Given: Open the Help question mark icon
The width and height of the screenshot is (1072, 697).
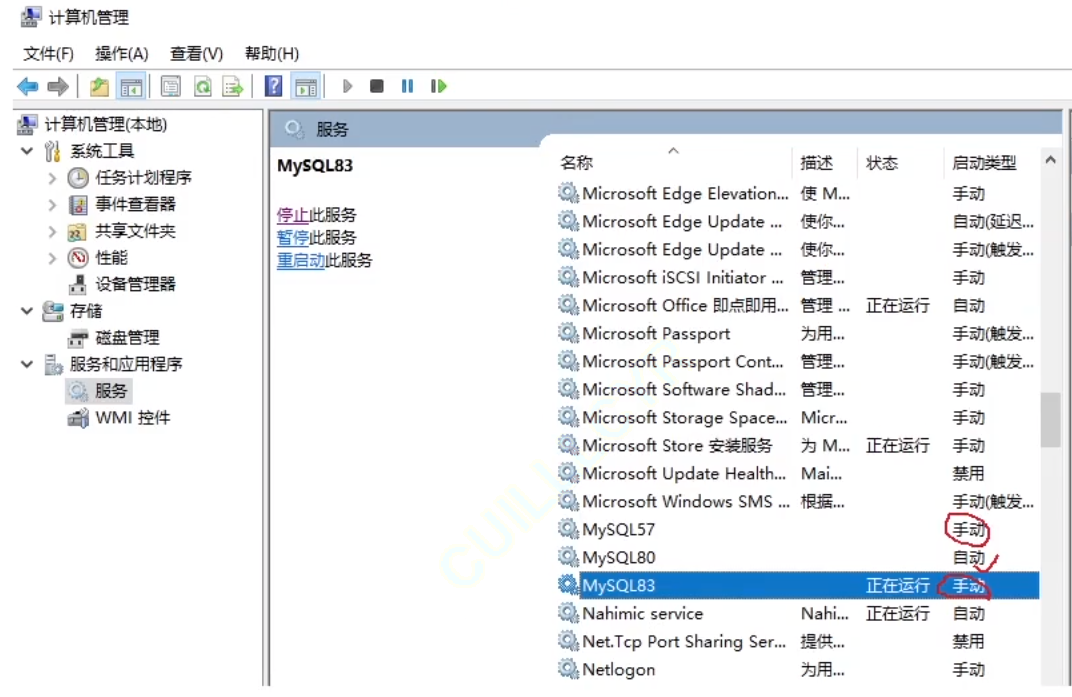Looking at the screenshot, I should click(x=273, y=86).
